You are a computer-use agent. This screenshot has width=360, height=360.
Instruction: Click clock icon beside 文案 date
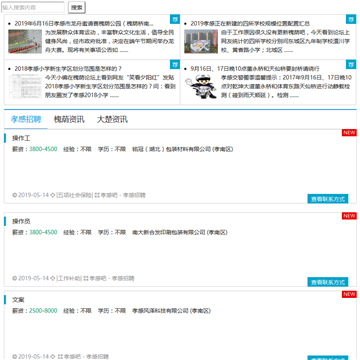(15, 357)
